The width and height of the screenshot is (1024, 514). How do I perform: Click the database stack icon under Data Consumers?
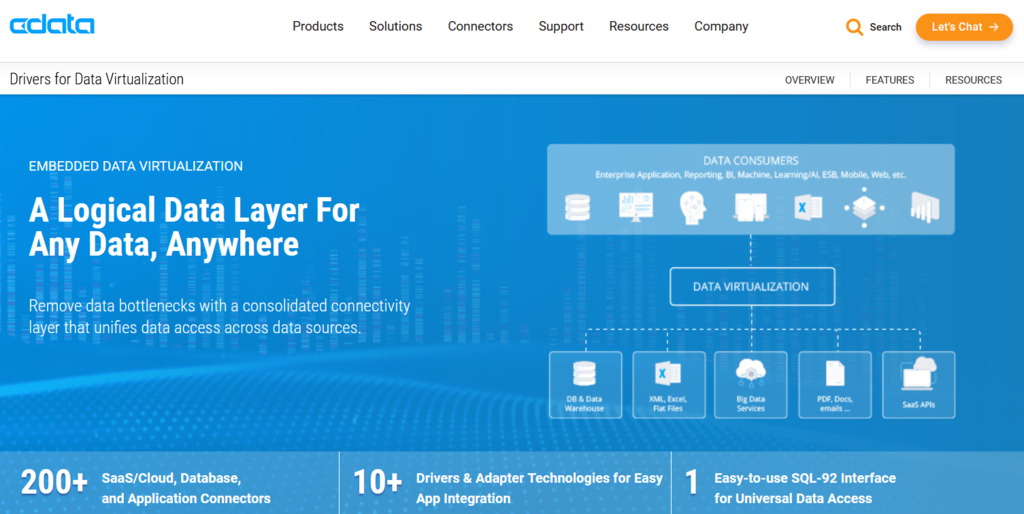(x=577, y=208)
